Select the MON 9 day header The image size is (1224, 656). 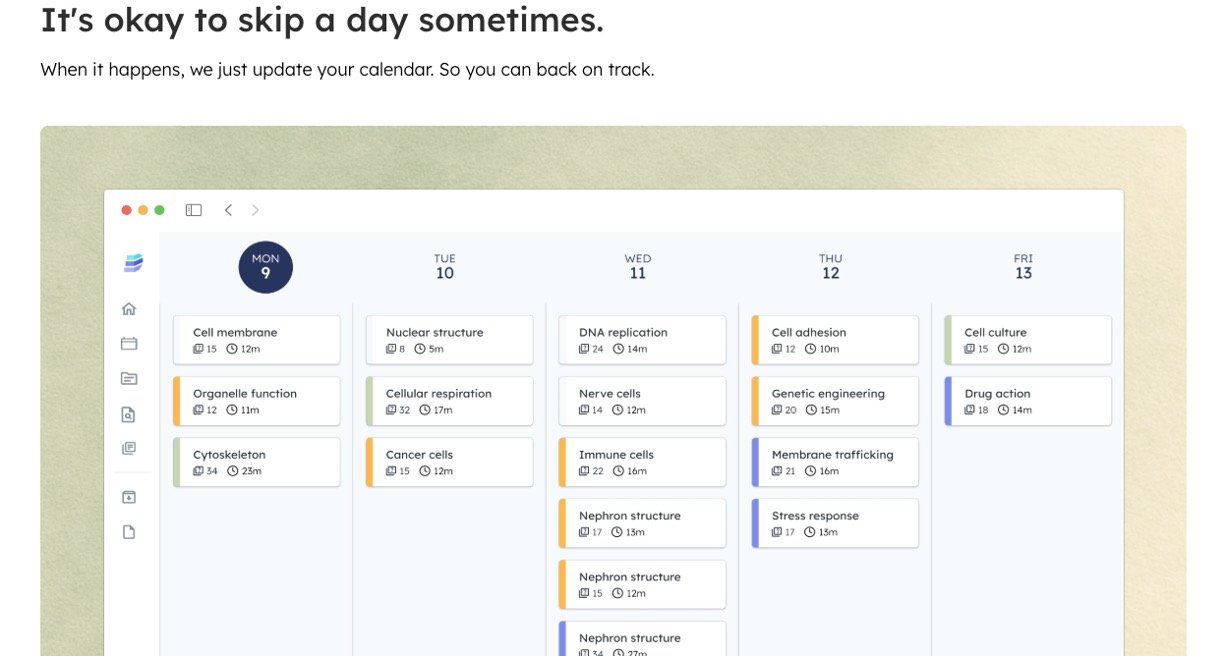pos(265,267)
